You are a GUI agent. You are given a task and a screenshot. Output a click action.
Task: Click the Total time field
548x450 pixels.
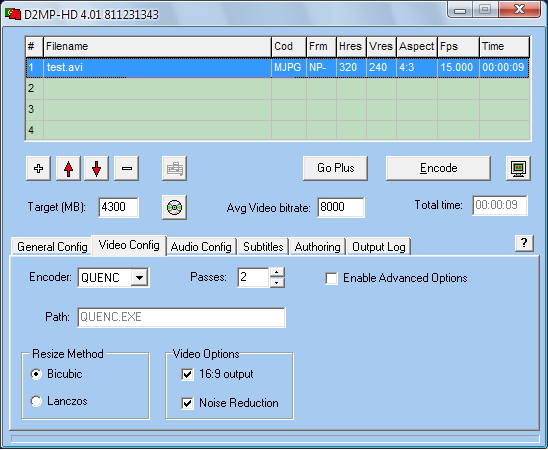click(x=500, y=205)
